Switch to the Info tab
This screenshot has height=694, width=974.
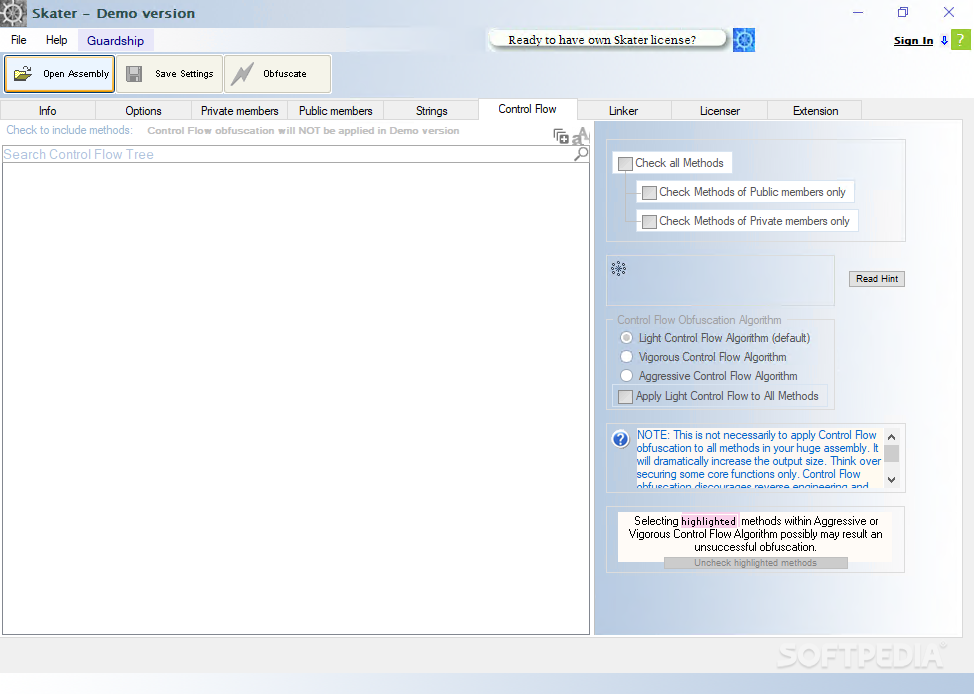coord(48,111)
